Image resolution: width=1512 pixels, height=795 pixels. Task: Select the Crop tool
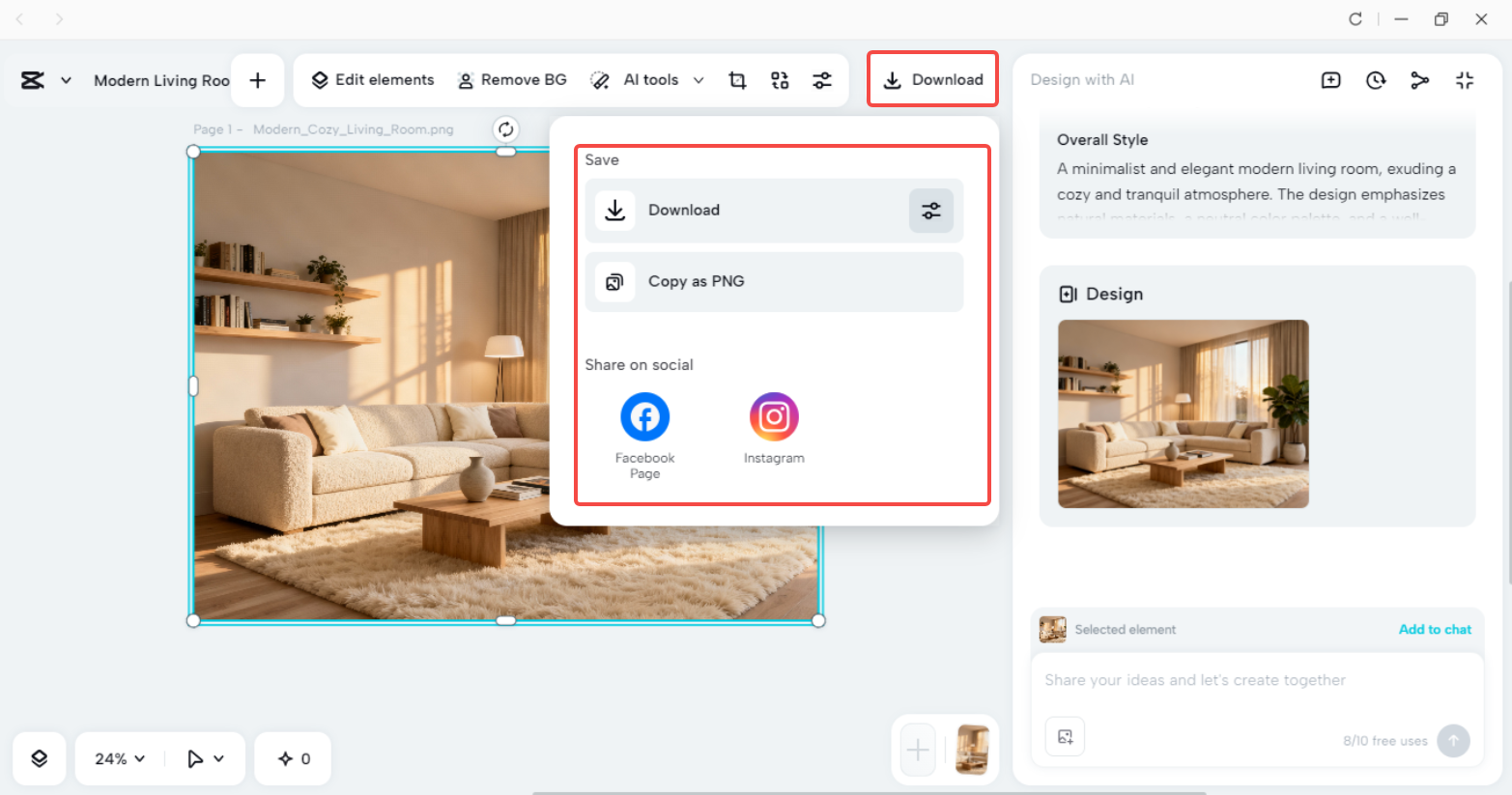[x=736, y=80]
